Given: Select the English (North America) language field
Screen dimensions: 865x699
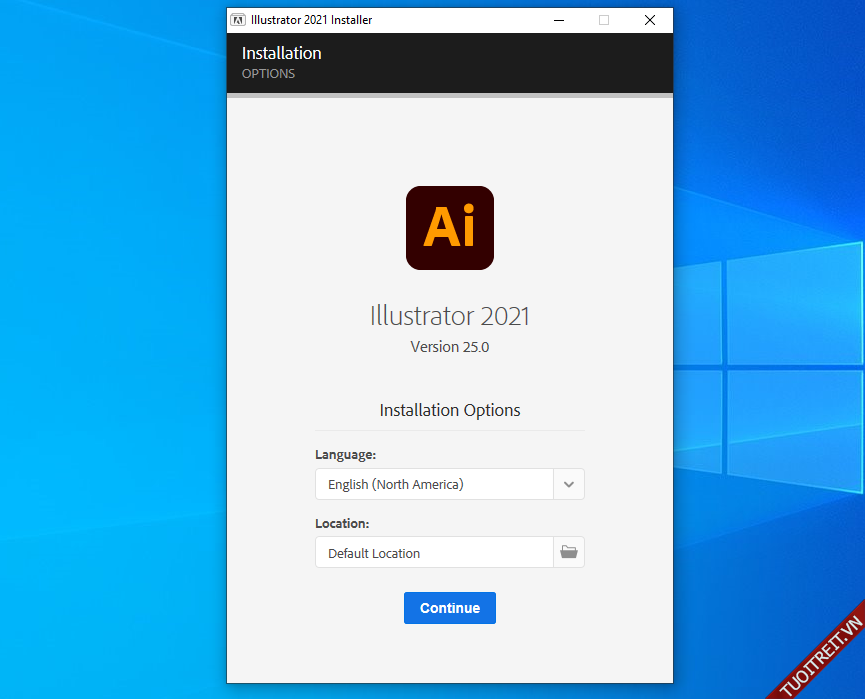Looking at the screenshot, I should pyautogui.click(x=434, y=484).
